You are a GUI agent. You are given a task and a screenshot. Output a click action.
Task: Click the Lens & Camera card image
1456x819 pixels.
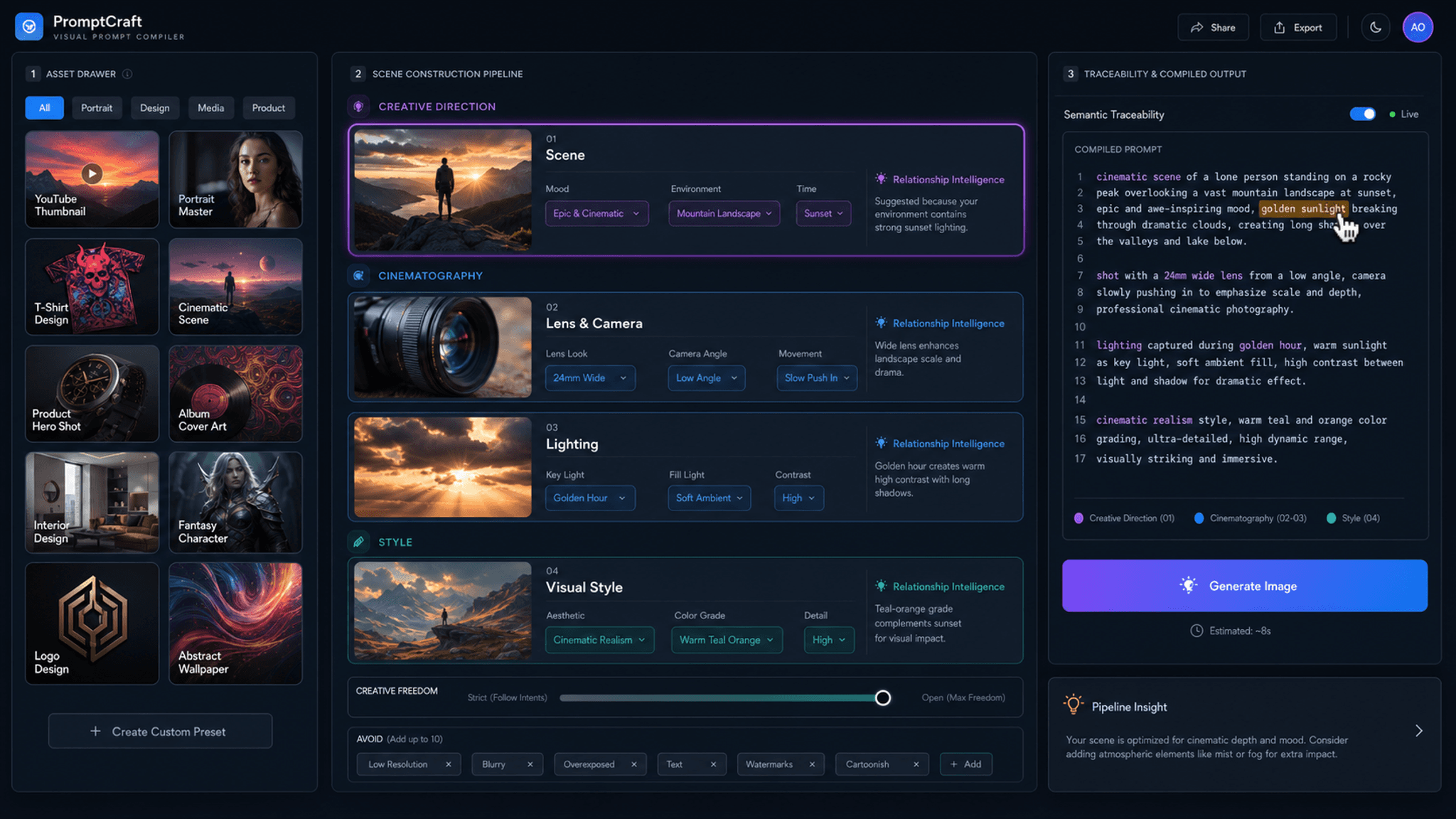click(443, 347)
